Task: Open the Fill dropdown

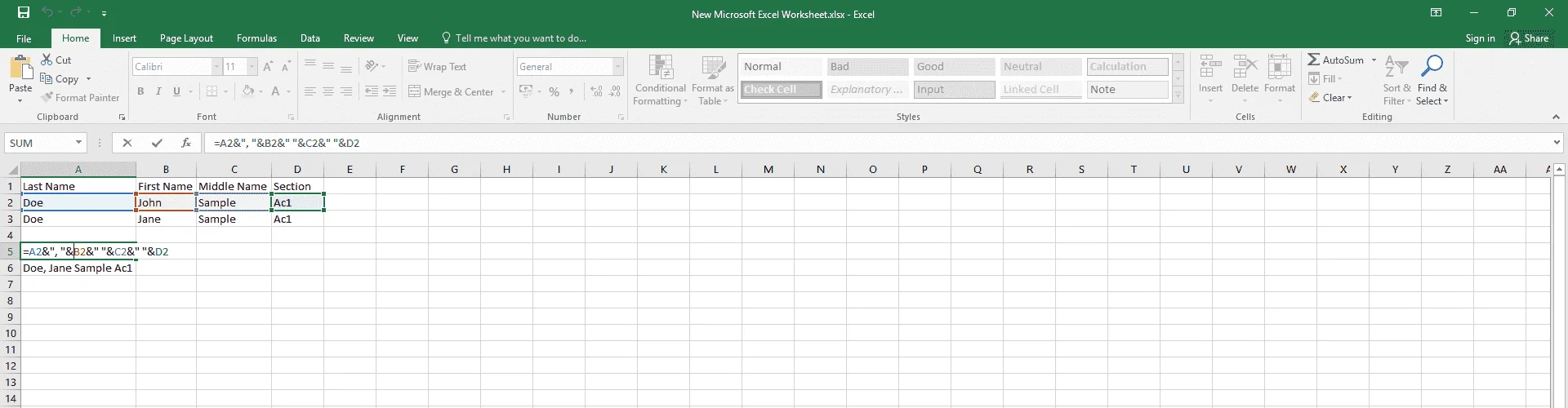Action: point(1325,79)
